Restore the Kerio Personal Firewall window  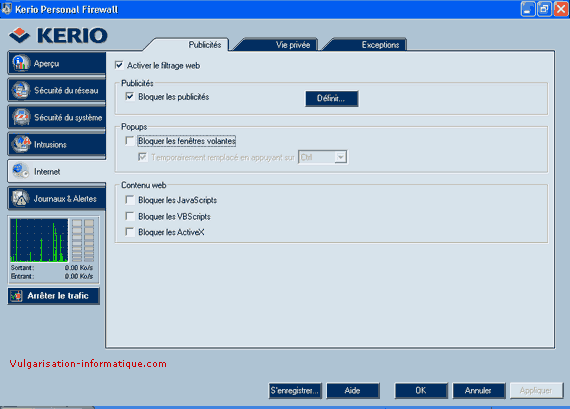click(x=544, y=9)
